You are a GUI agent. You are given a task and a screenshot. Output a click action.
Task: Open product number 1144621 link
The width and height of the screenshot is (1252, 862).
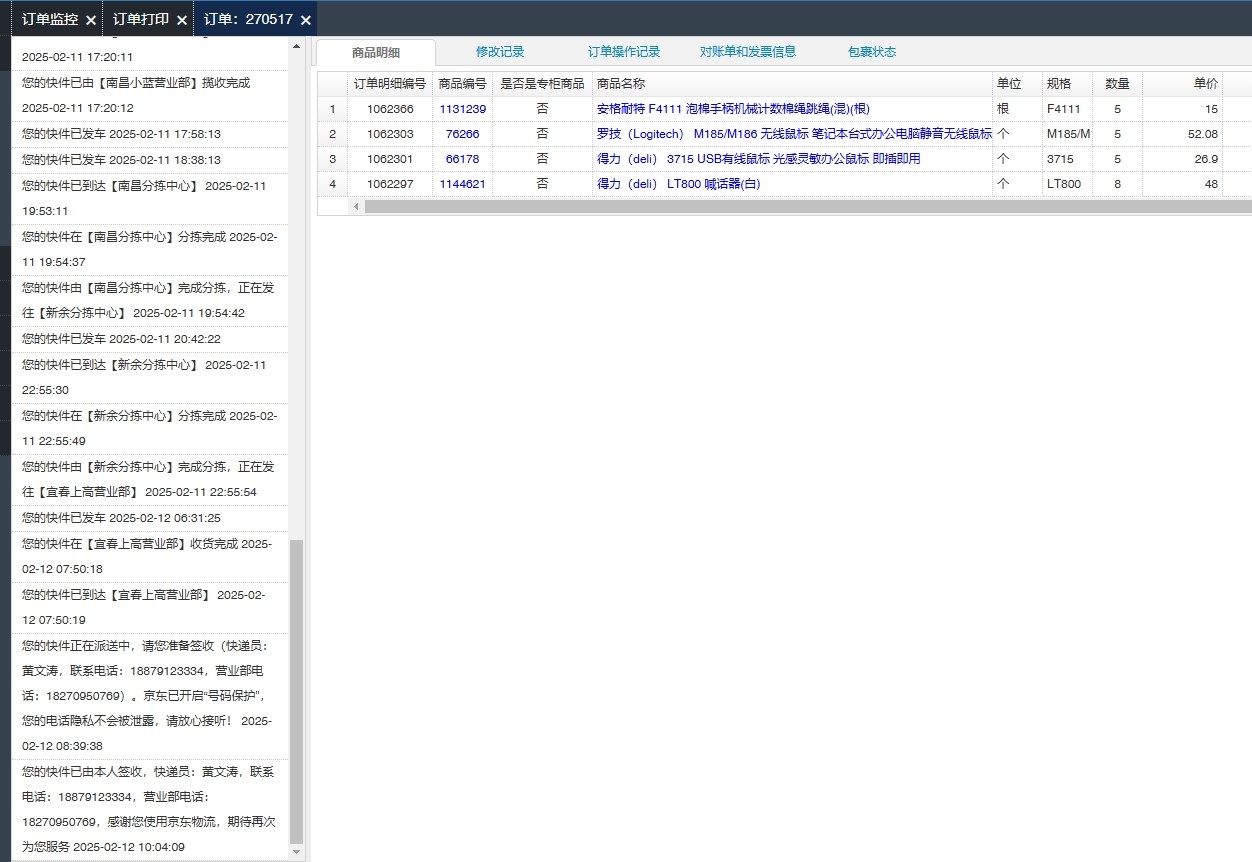(x=463, y=184)
